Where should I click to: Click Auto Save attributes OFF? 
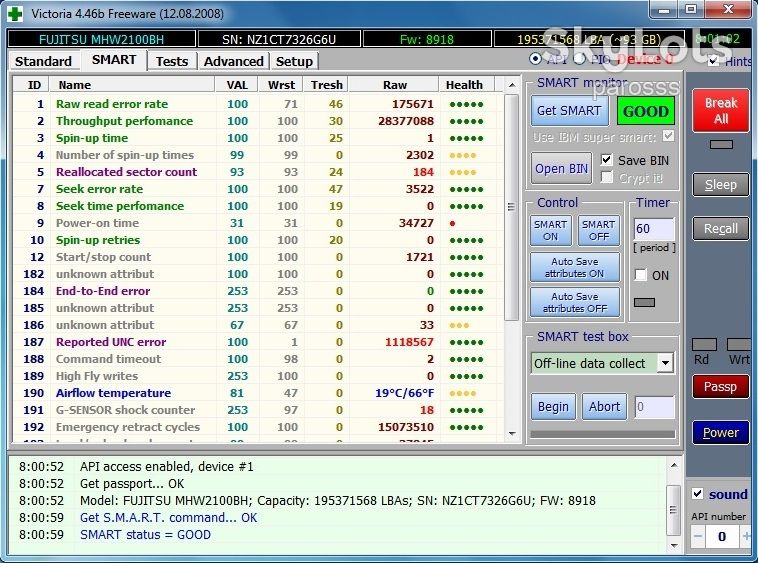point(575,302)
